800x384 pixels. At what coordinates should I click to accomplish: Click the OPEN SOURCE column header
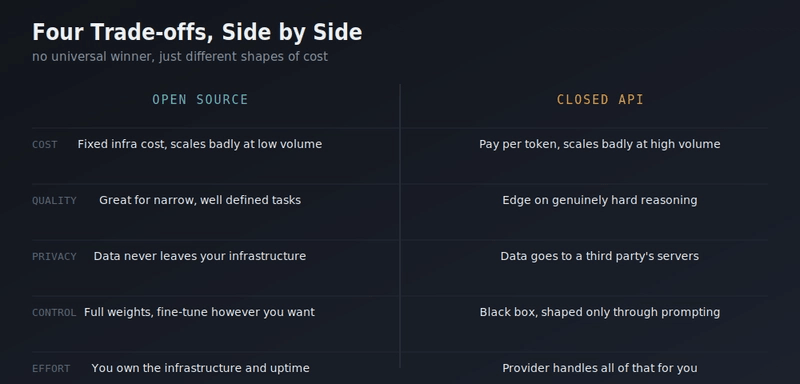[200, 99]
